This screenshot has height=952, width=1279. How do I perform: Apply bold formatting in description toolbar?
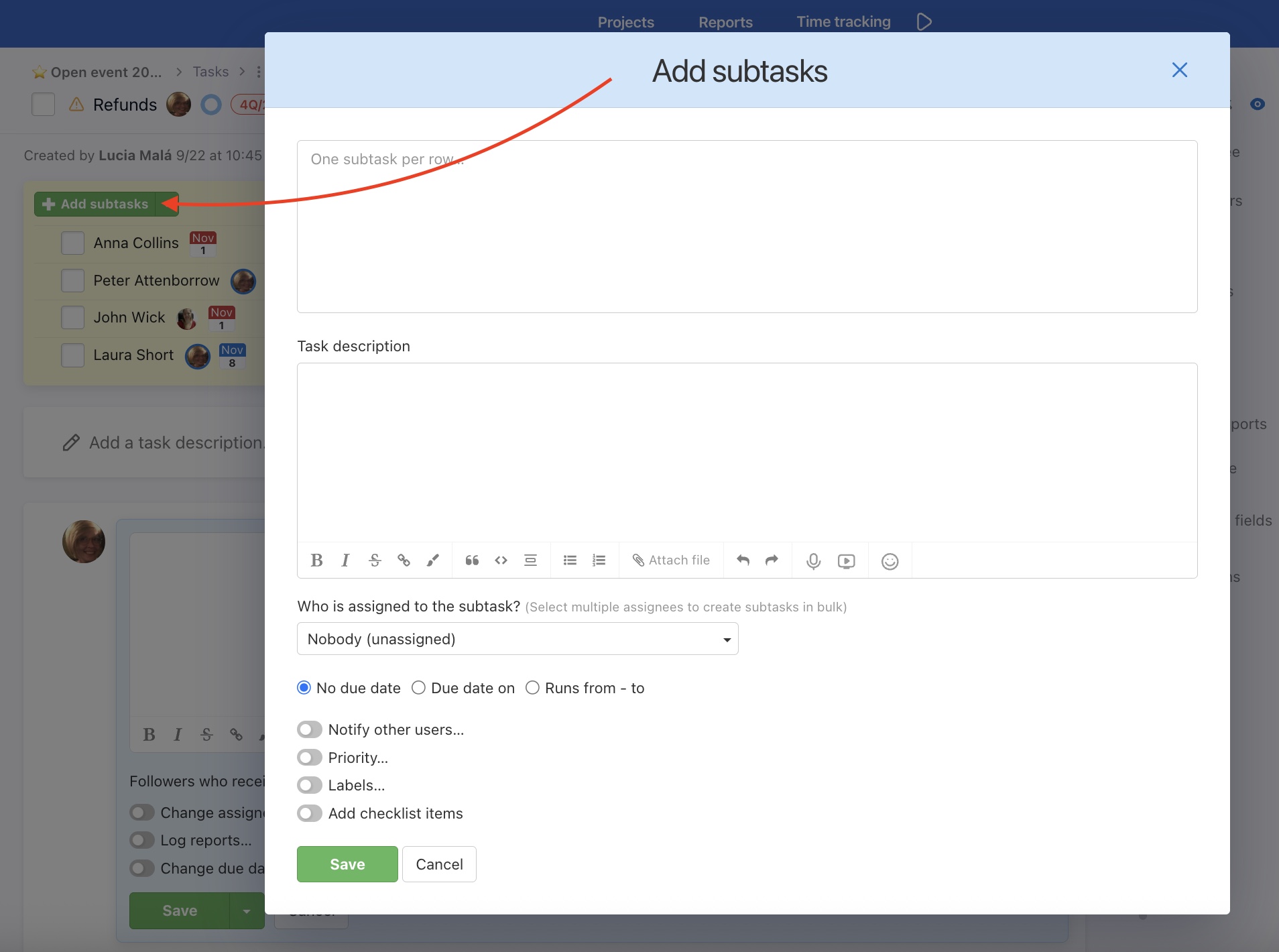(x=317, y=560)
